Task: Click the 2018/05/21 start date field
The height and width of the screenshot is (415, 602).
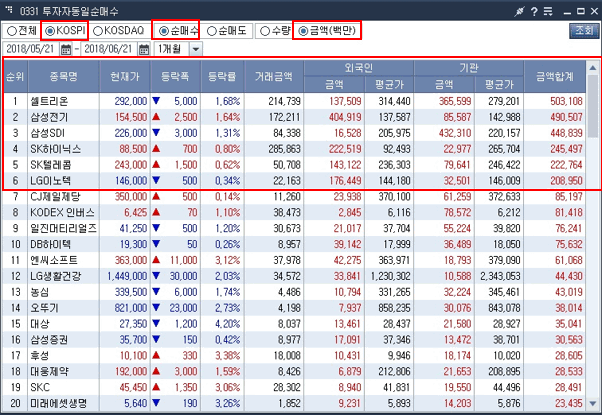Action: point(30,49)
